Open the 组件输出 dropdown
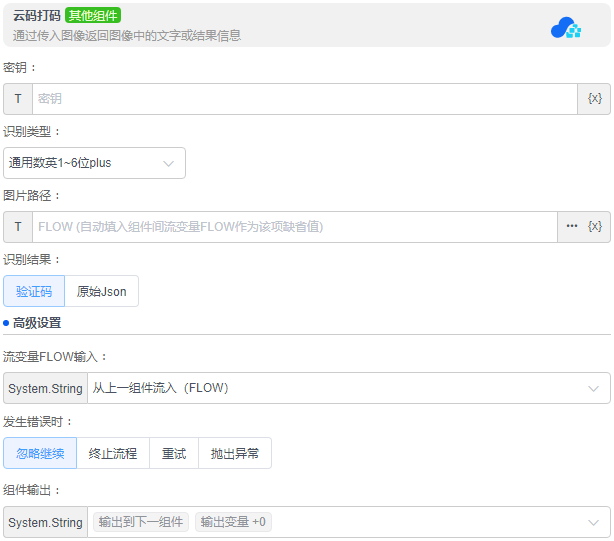The height and width of the screenshot is (541, 614). pos(349,522)
